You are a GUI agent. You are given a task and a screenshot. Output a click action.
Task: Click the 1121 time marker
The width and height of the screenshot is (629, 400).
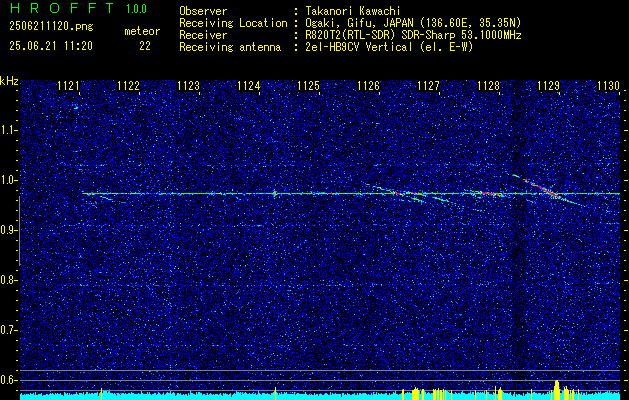coord(68,86)
